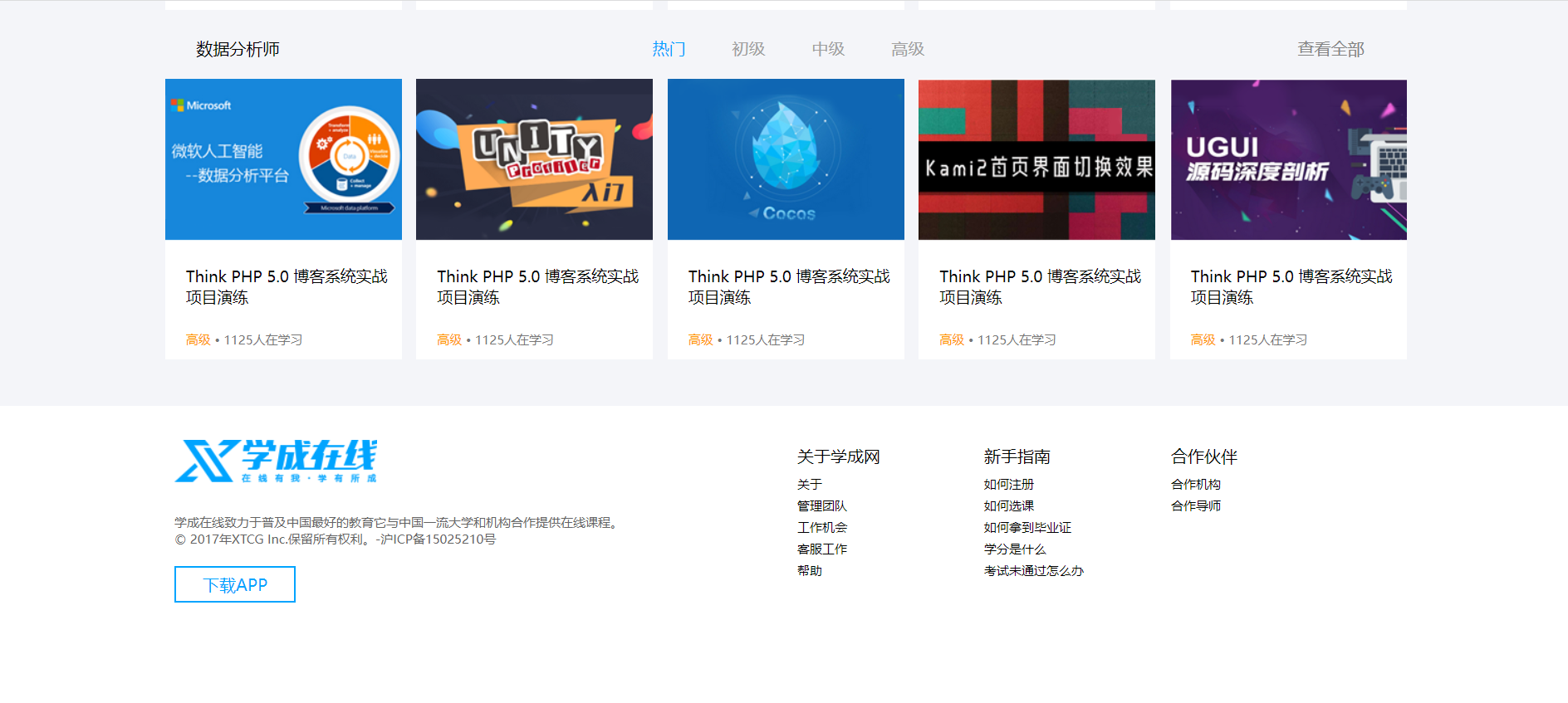Click the 合作伙伴 footer heading

(1204, 456)
